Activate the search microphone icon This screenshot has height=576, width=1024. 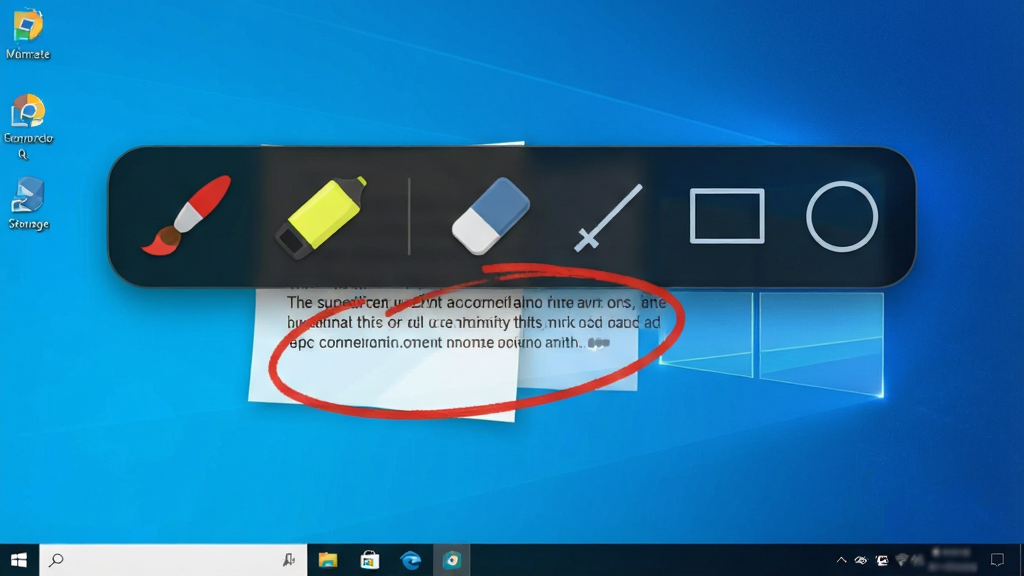(x=289, y=560)
